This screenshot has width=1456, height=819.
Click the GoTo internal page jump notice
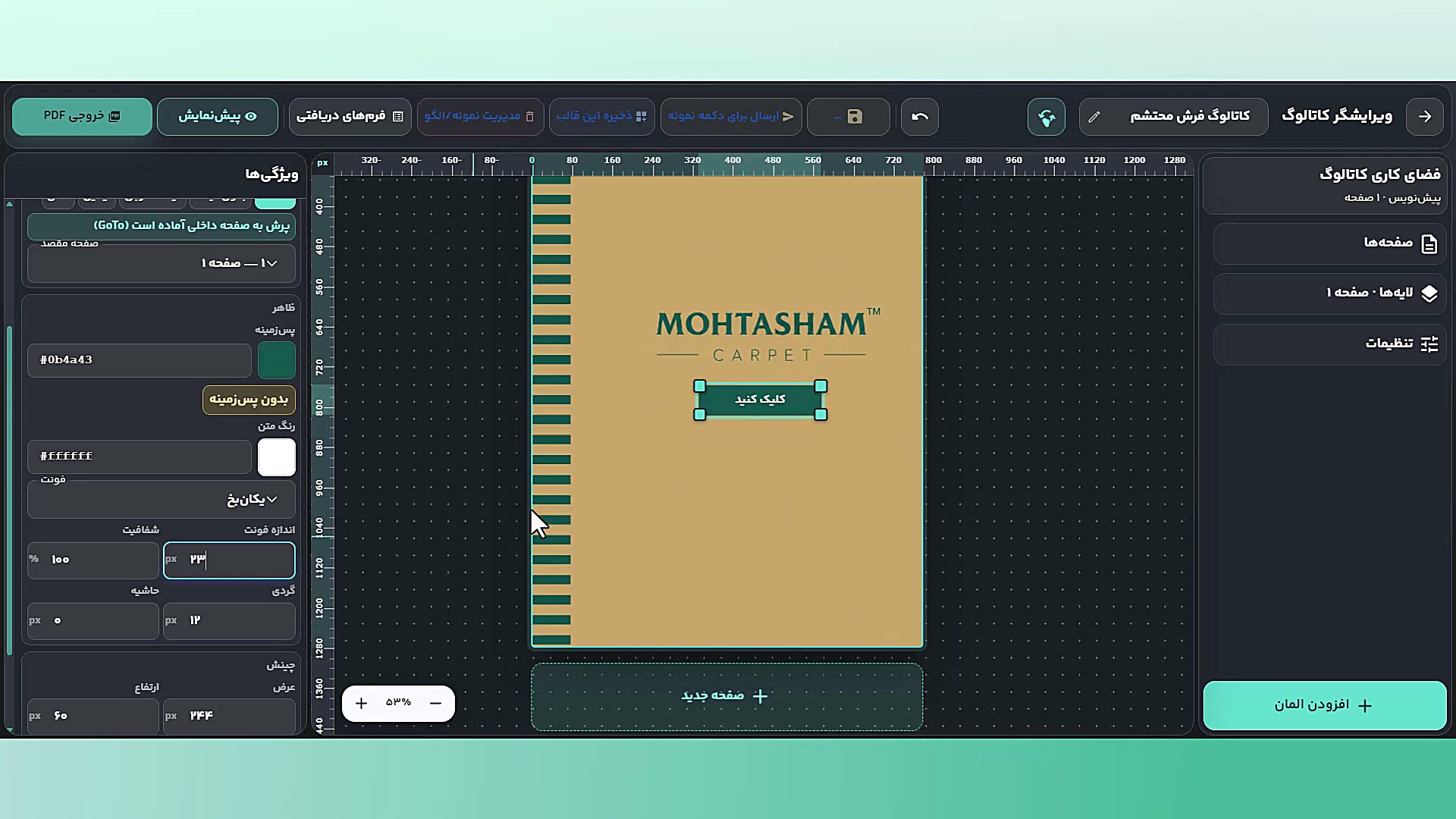(x=162, y=226)
